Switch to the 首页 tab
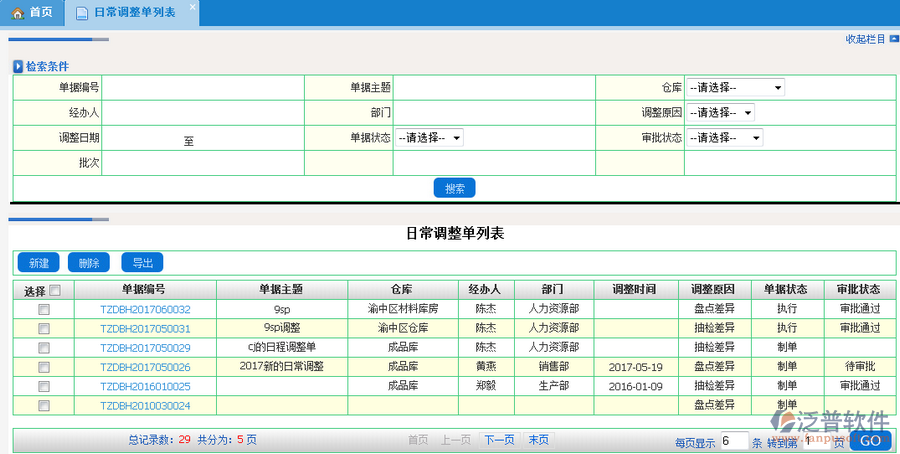 [x=32, y=12]
